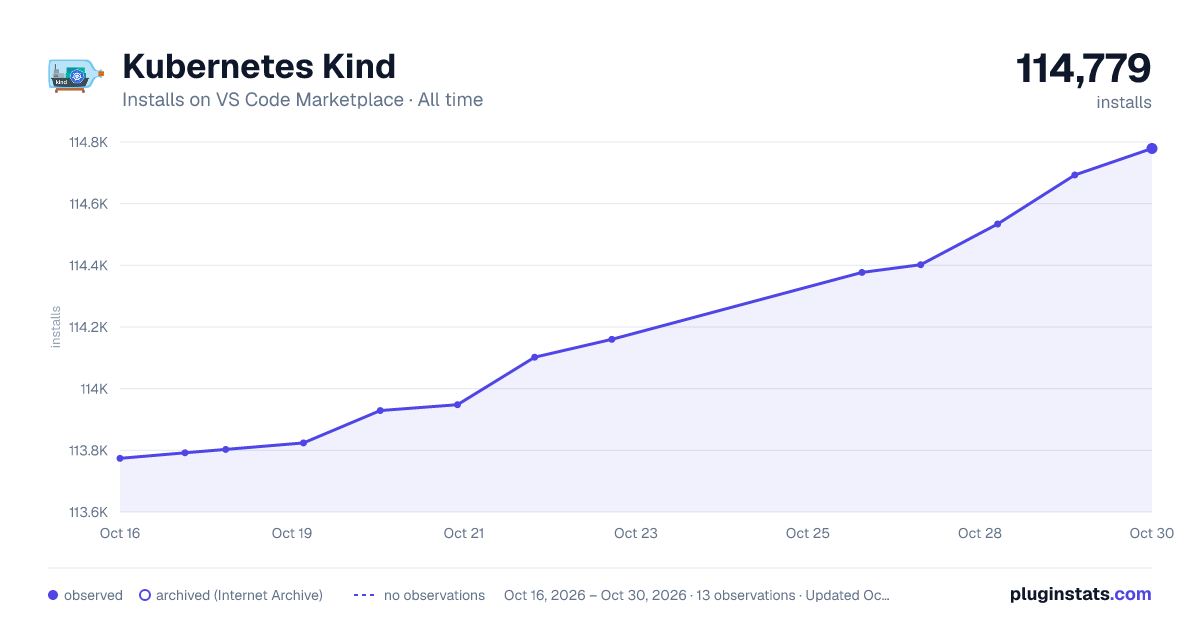1200x630 pixels.
Task: Click the archived Internet Archive legend circle
Action: (145, 595)
